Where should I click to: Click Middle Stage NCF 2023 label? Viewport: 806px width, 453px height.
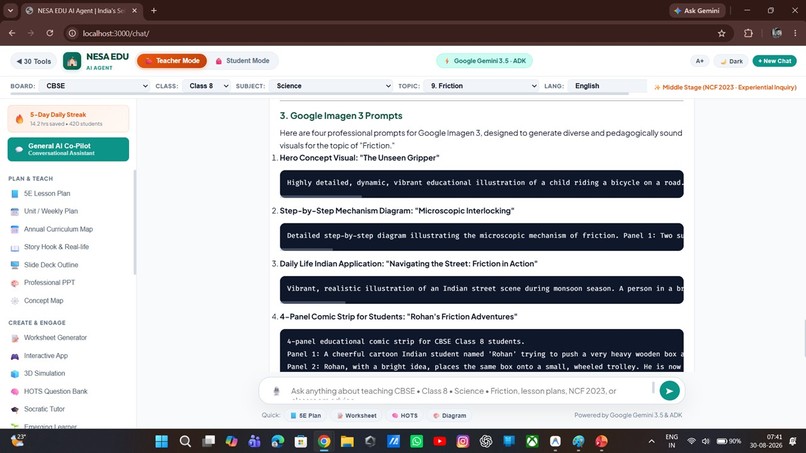pos(725,87)
